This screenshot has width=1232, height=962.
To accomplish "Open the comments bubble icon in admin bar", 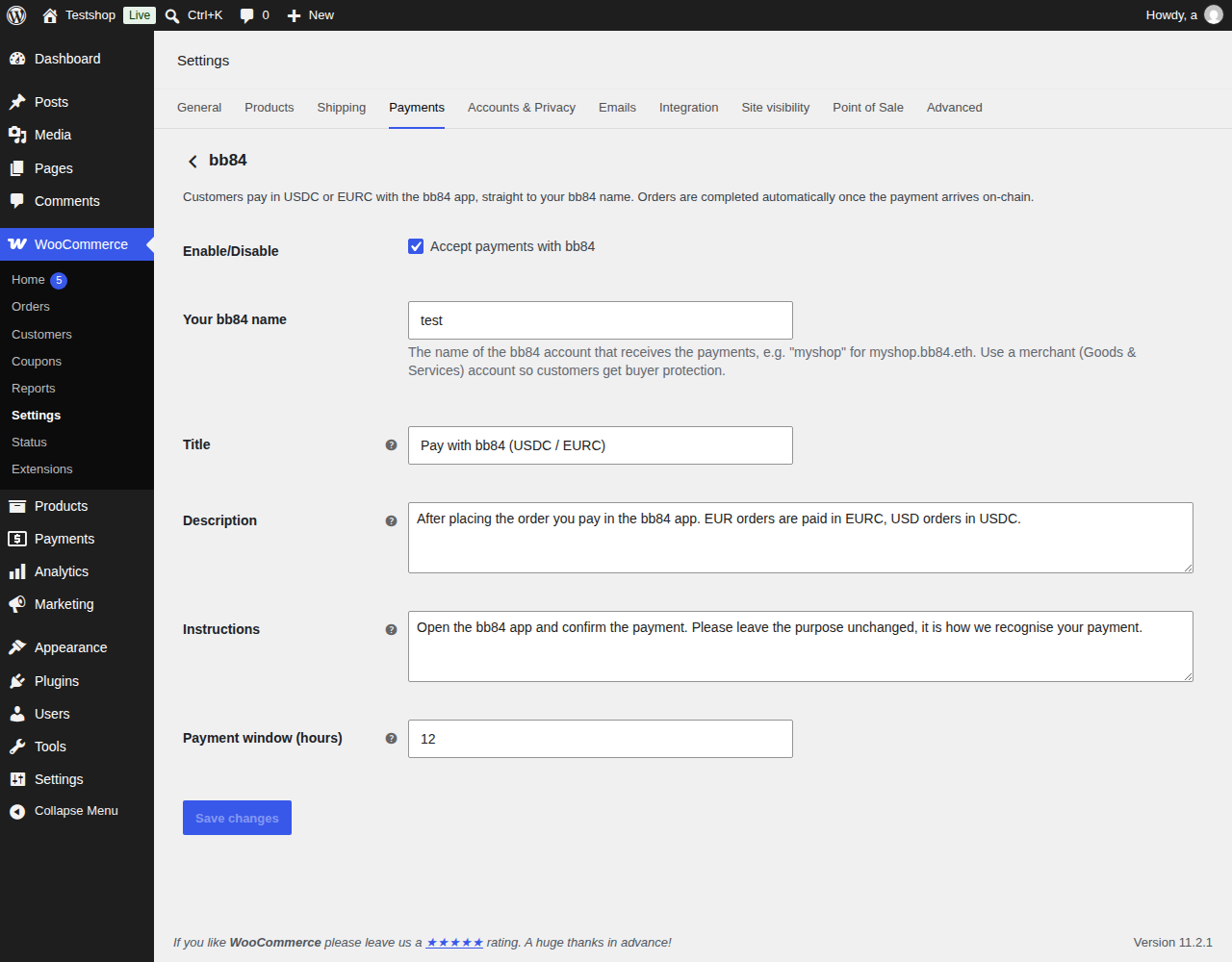I will [246, 15].
